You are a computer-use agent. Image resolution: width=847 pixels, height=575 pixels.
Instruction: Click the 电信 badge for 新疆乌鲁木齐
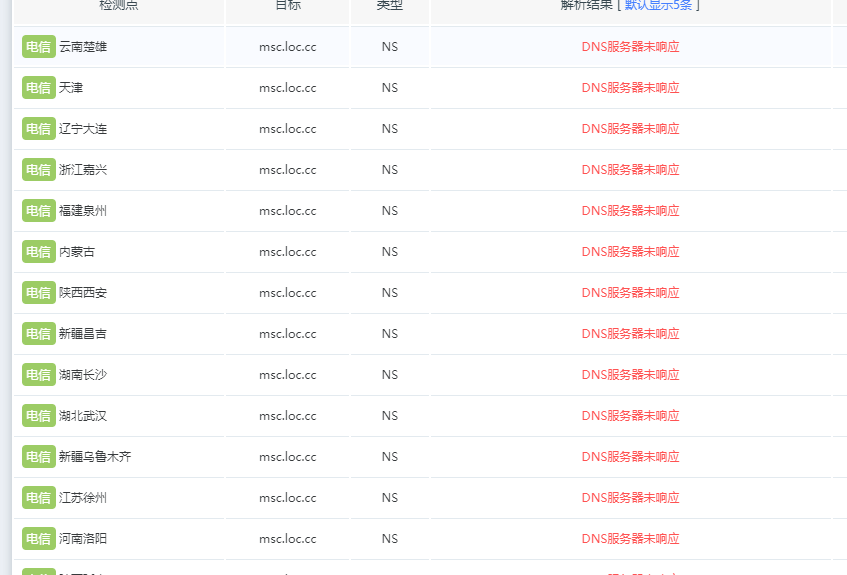point(39,457)
